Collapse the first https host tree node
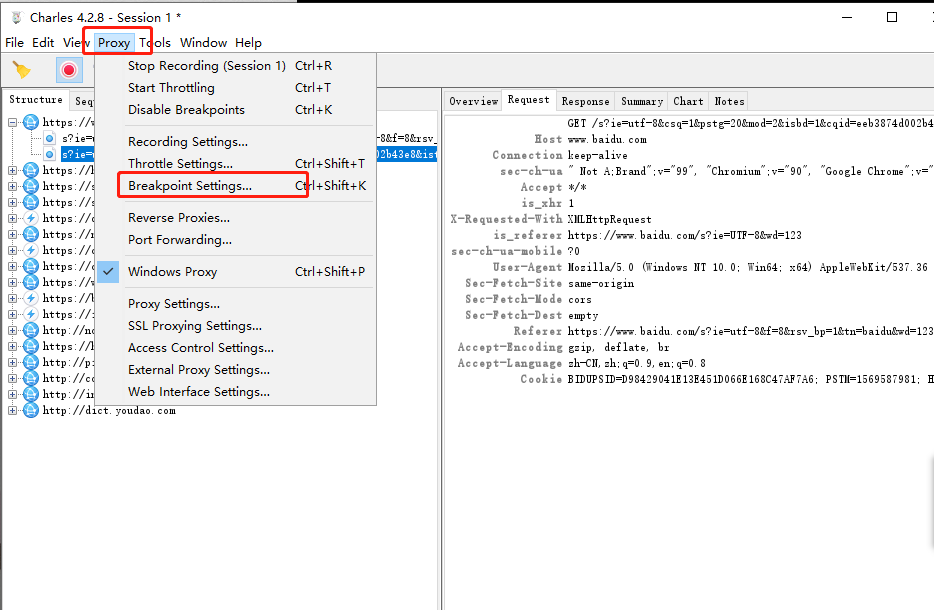The width and height of the screenshot is (934, 610). point(13,123)
